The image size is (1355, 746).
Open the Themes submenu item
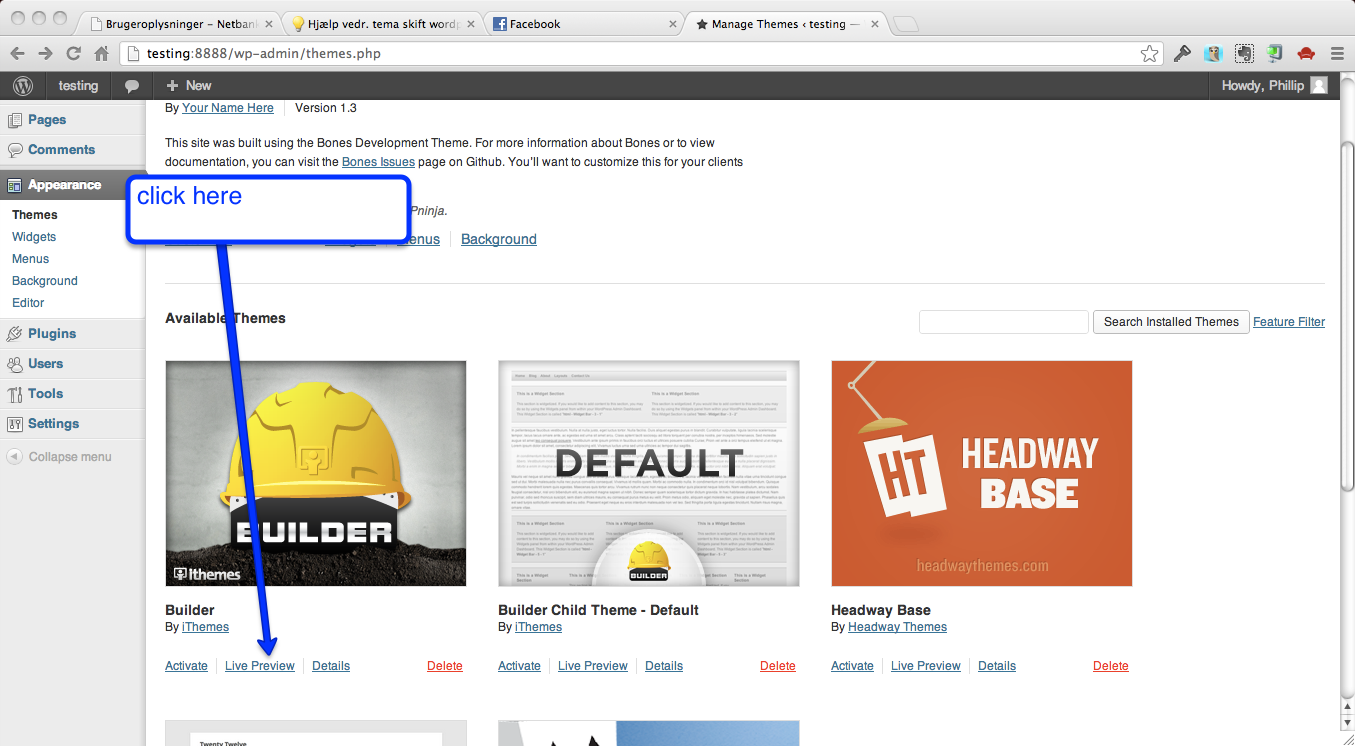coord(35,215)
